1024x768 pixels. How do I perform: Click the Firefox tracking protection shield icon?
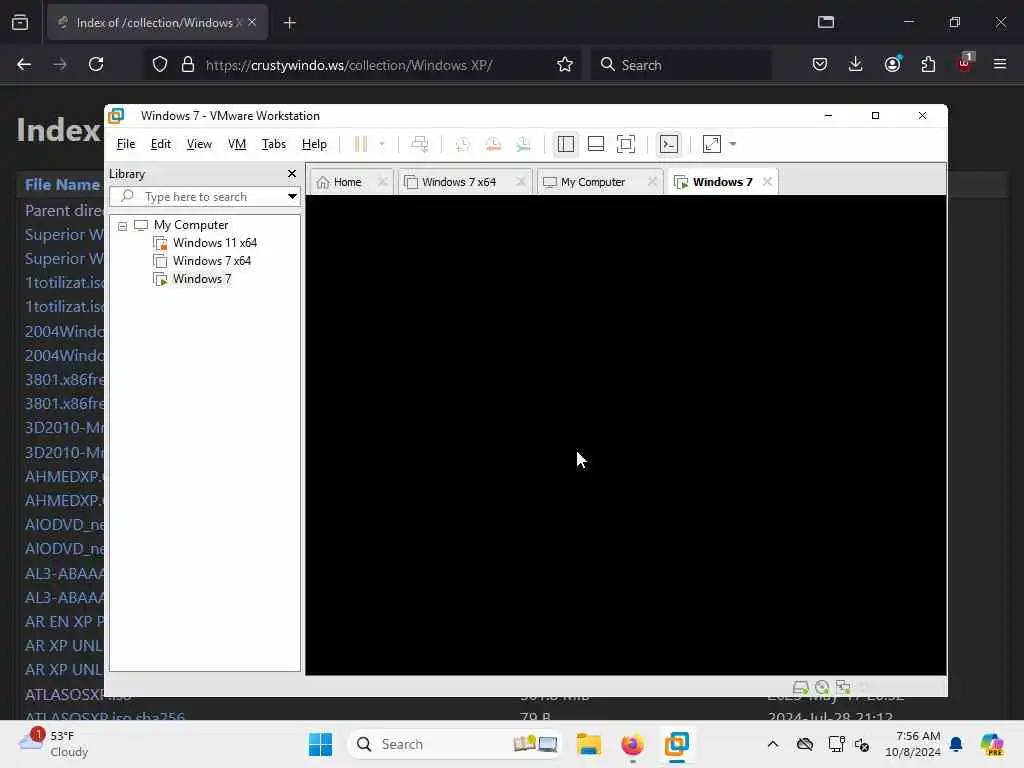tap(160, 64)
